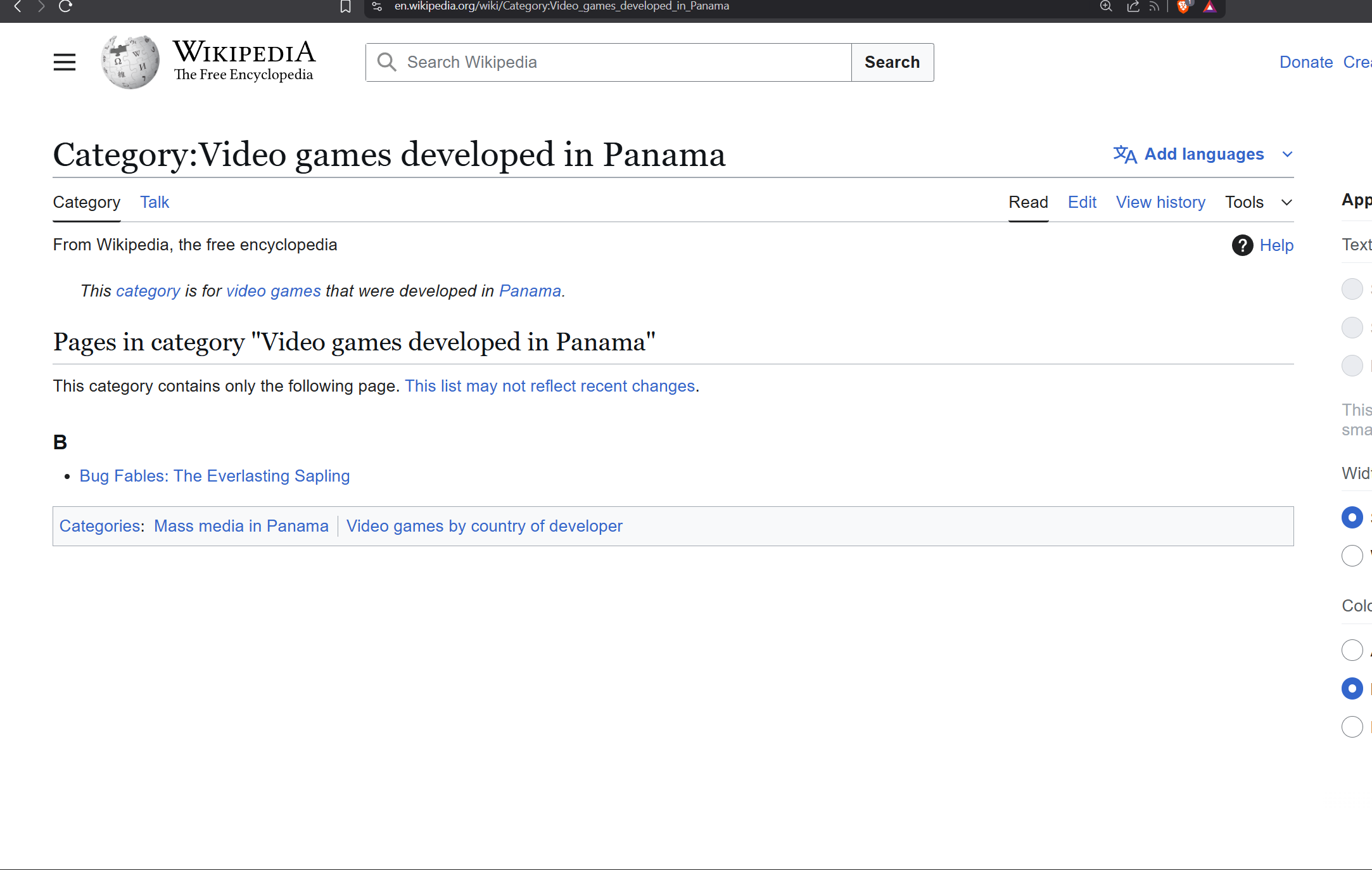This screenshot has width=1372, height=870.
Task: Select the bottom Color radio button
Action: click(x=1352, y=726)
